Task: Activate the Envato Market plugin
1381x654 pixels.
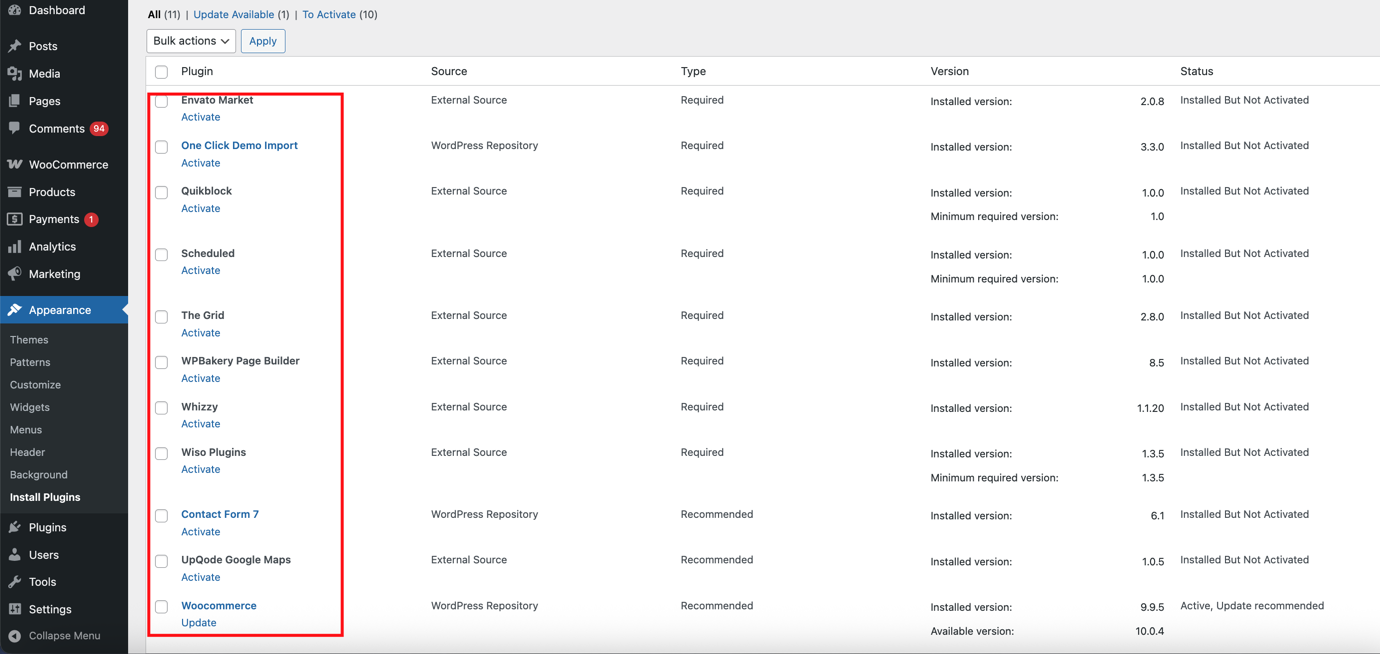Action: (201, 117)
